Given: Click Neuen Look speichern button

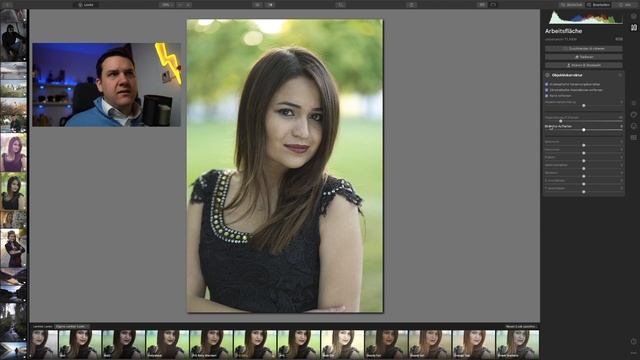Looking at the screenshot, I should click(521, 327).
